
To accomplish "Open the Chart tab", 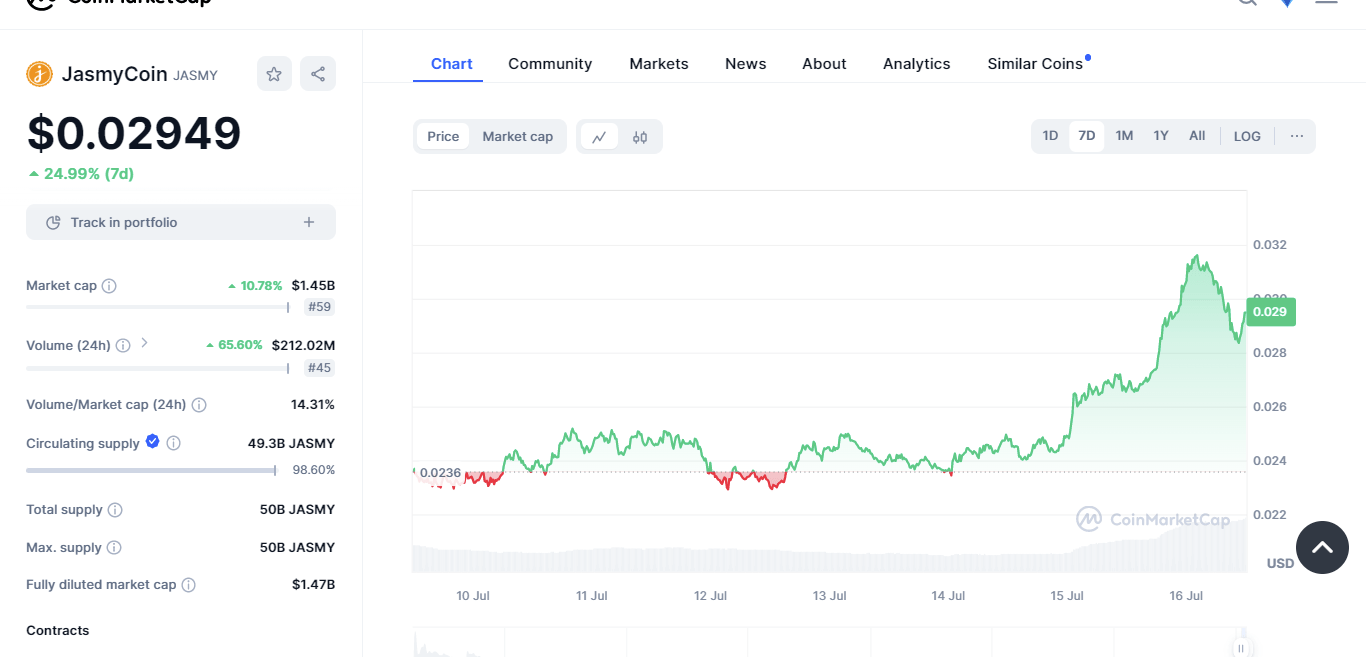I will 451,64.
